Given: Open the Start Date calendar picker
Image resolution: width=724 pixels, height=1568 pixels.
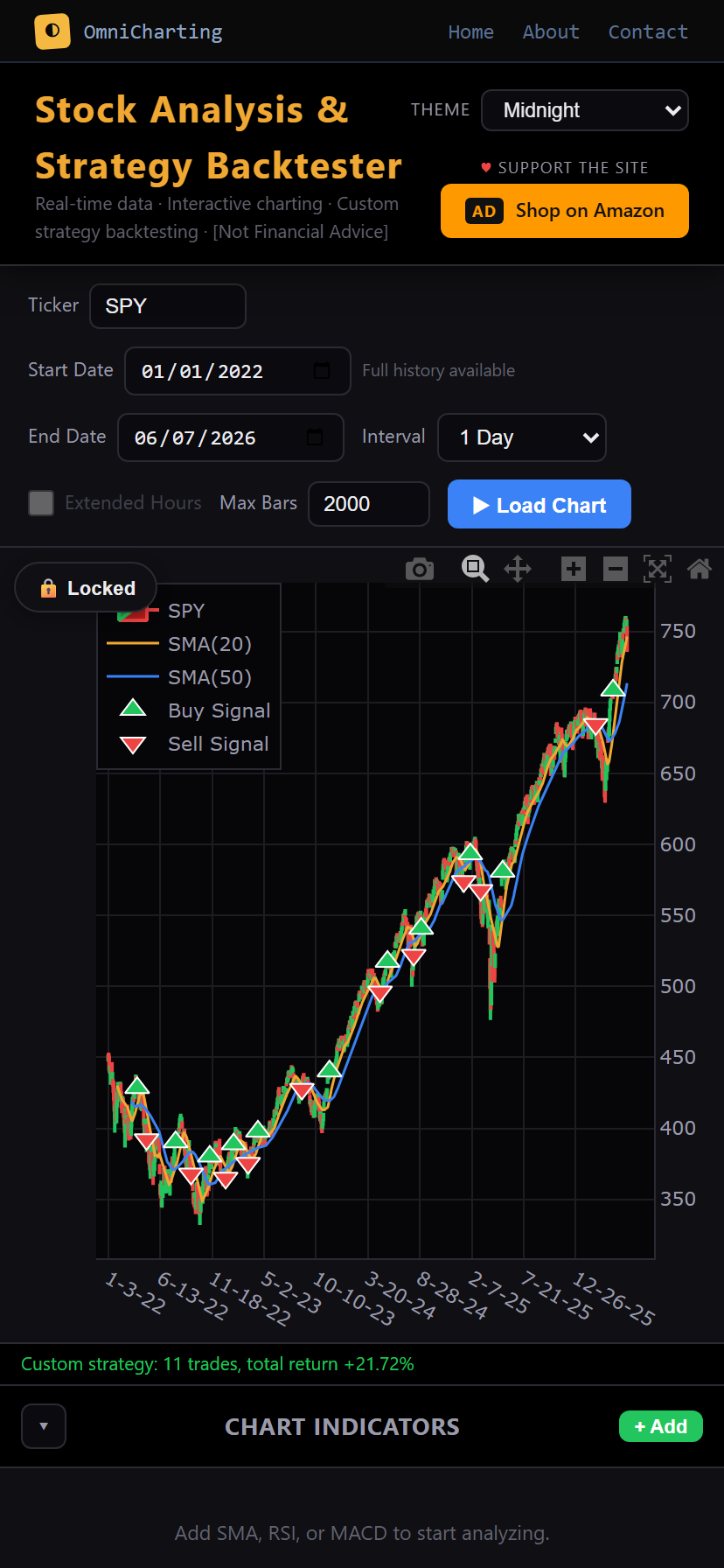Looking at the screenshot, I should click(x=322, y=371).
